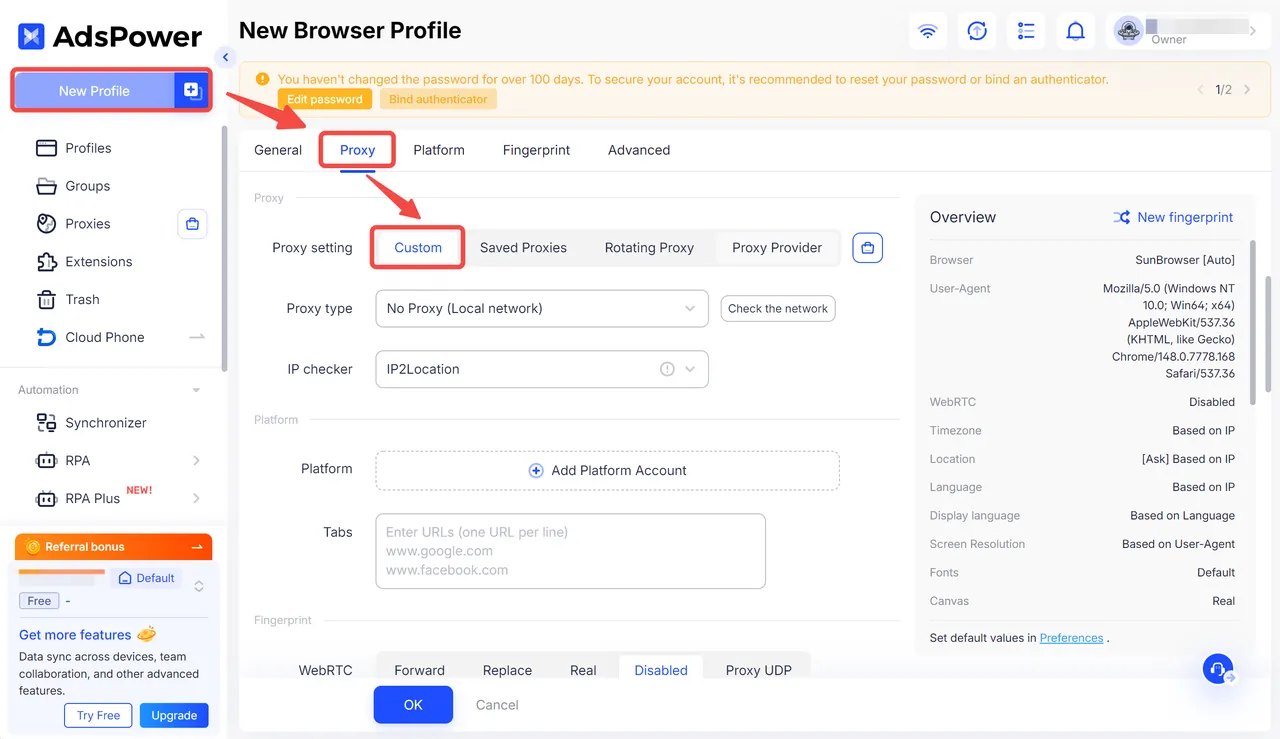Go to next banner notice arrow

click(x=1247, y=90)
